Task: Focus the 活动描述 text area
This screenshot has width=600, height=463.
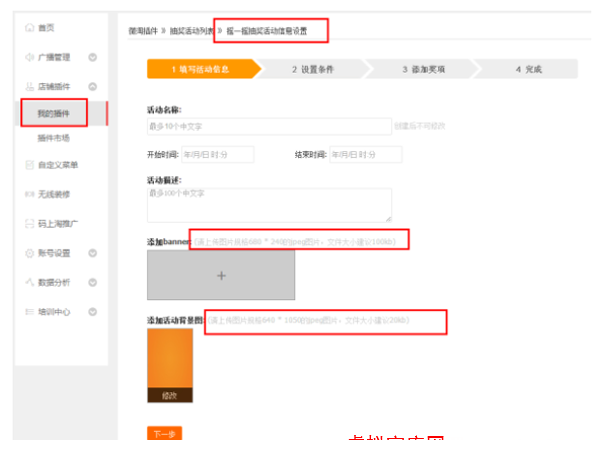Action: click(x=269, y=205)
